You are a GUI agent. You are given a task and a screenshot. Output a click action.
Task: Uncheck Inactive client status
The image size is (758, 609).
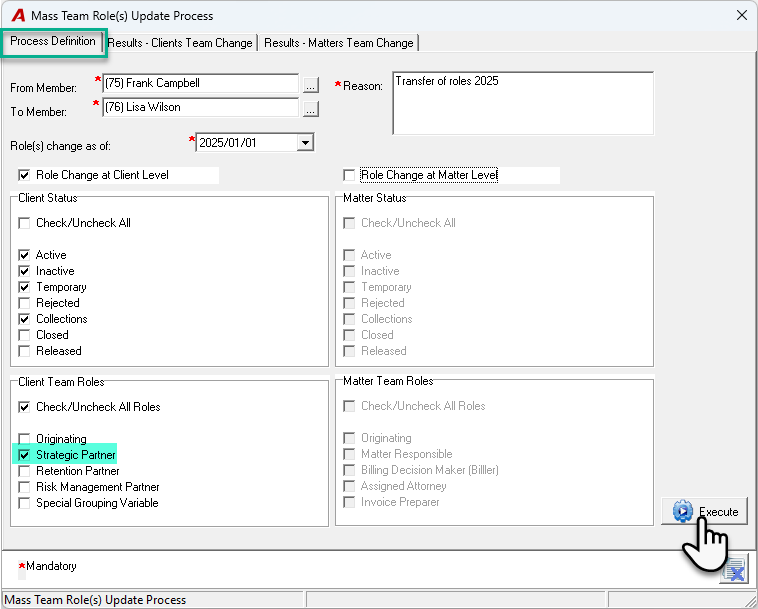(24, 271)
